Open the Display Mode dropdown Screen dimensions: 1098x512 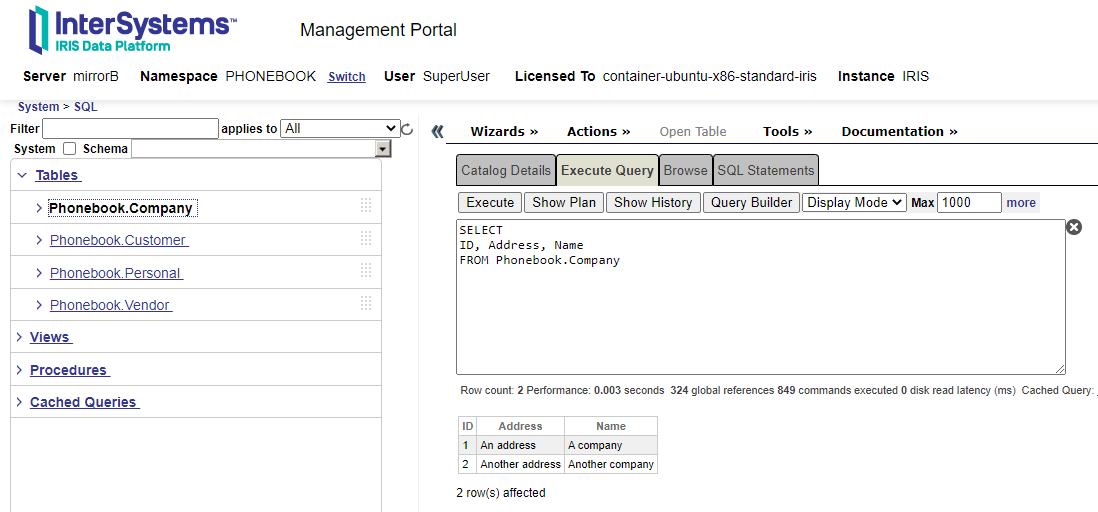[x=854, y=202]
